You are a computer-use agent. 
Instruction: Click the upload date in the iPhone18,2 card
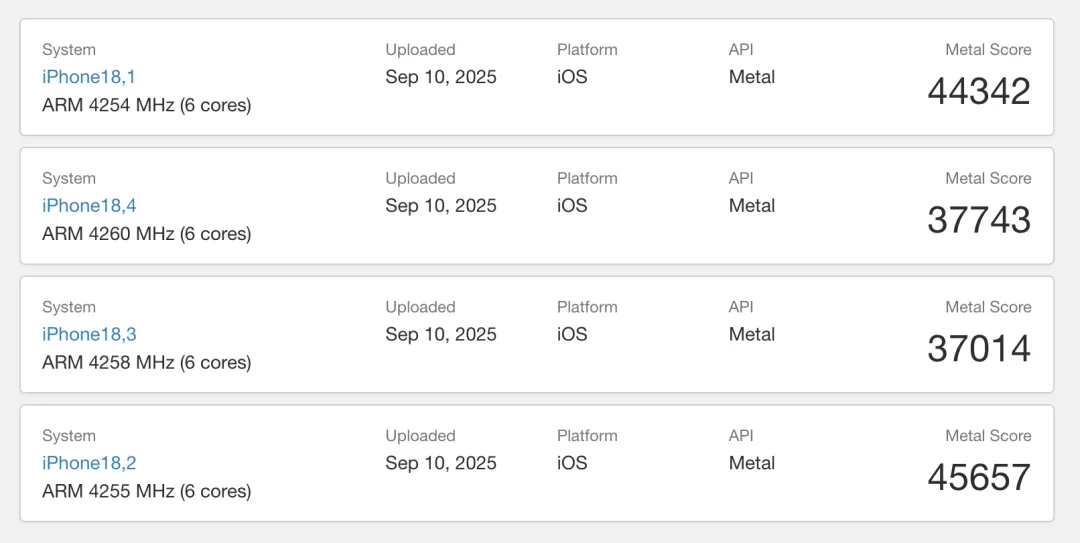pos(441,464)
